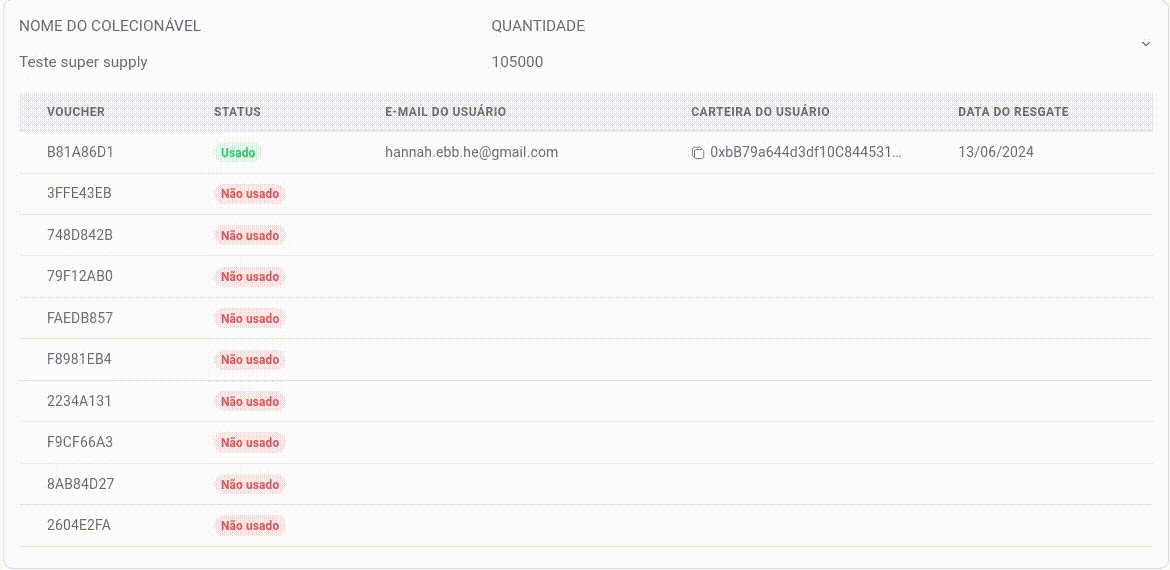Copy the user wallet address icon
This screenshot has height=570, width=1170.
pos(698,153)
